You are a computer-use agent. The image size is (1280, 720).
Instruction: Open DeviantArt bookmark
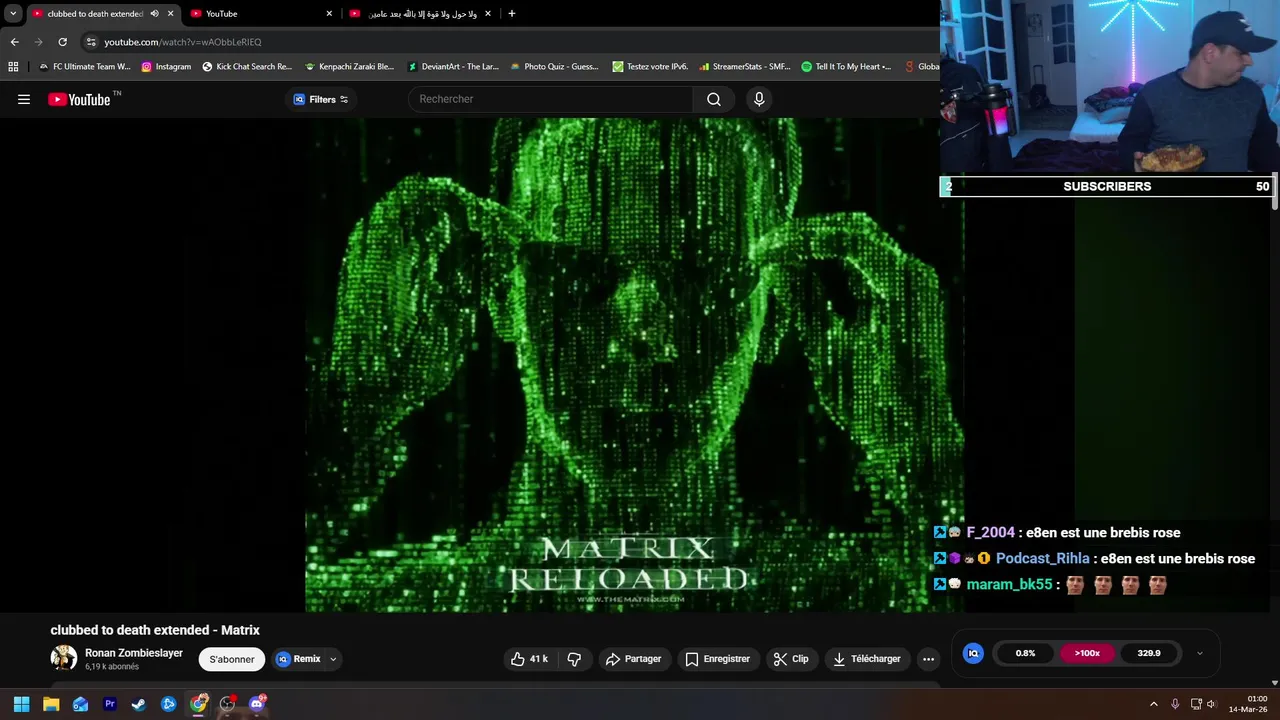[x=453, y=67]
